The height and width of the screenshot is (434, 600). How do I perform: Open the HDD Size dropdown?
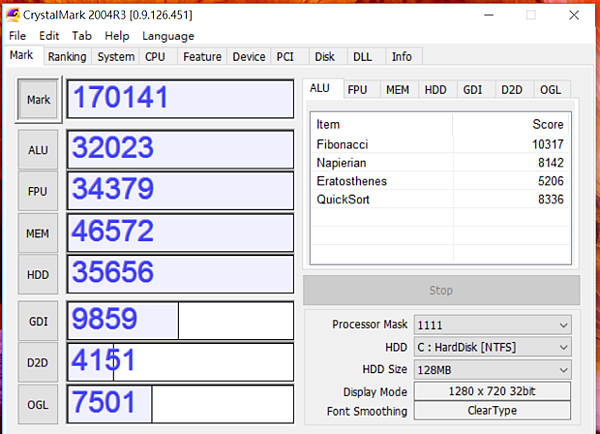coord(492,370)
